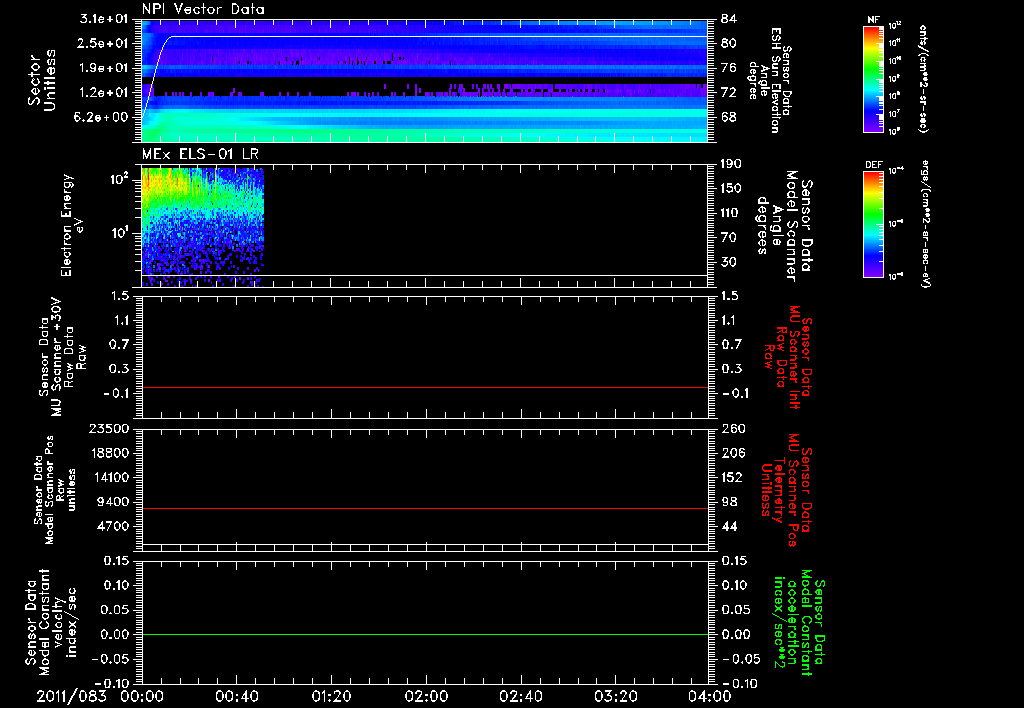This screenshot has height=708, width=1024.
Task: Click the "98" telemetry position tick
Action: 729,502
